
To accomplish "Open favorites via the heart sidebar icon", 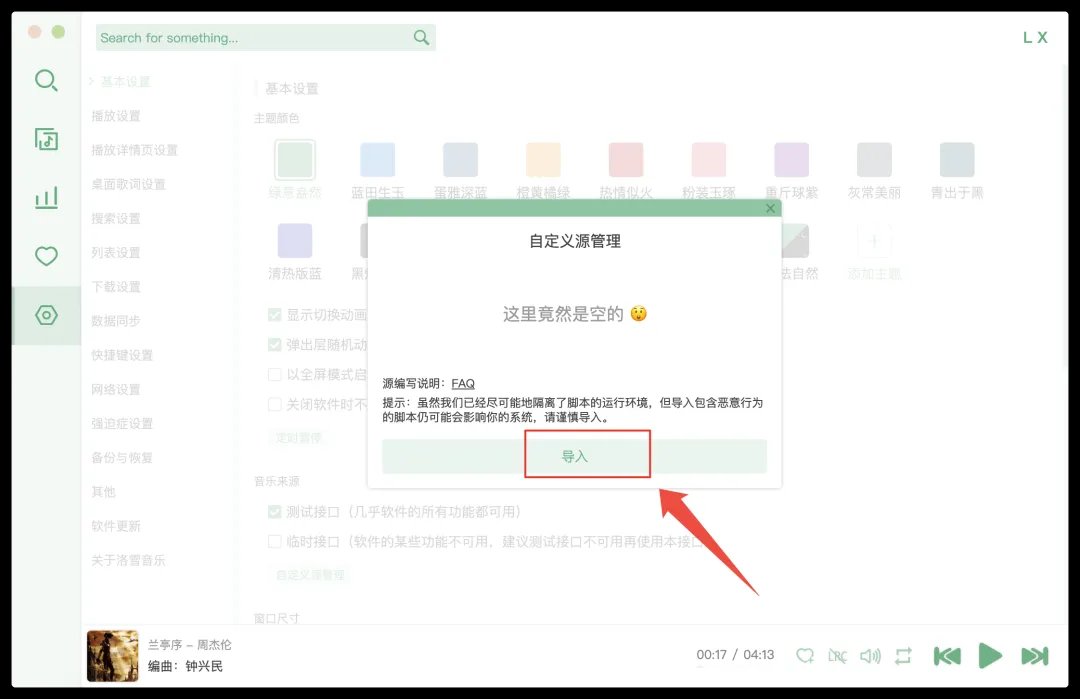I will [46, 257].
